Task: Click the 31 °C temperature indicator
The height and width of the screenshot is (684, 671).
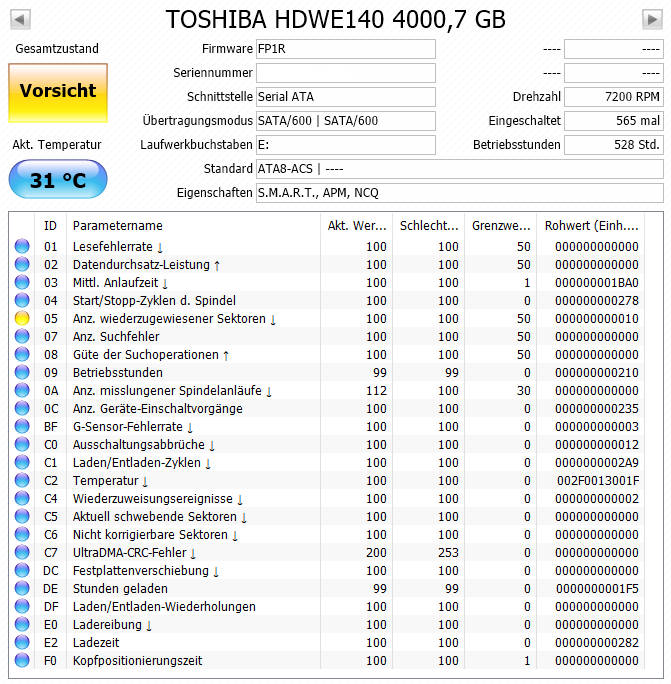Action: pos(58,179)
